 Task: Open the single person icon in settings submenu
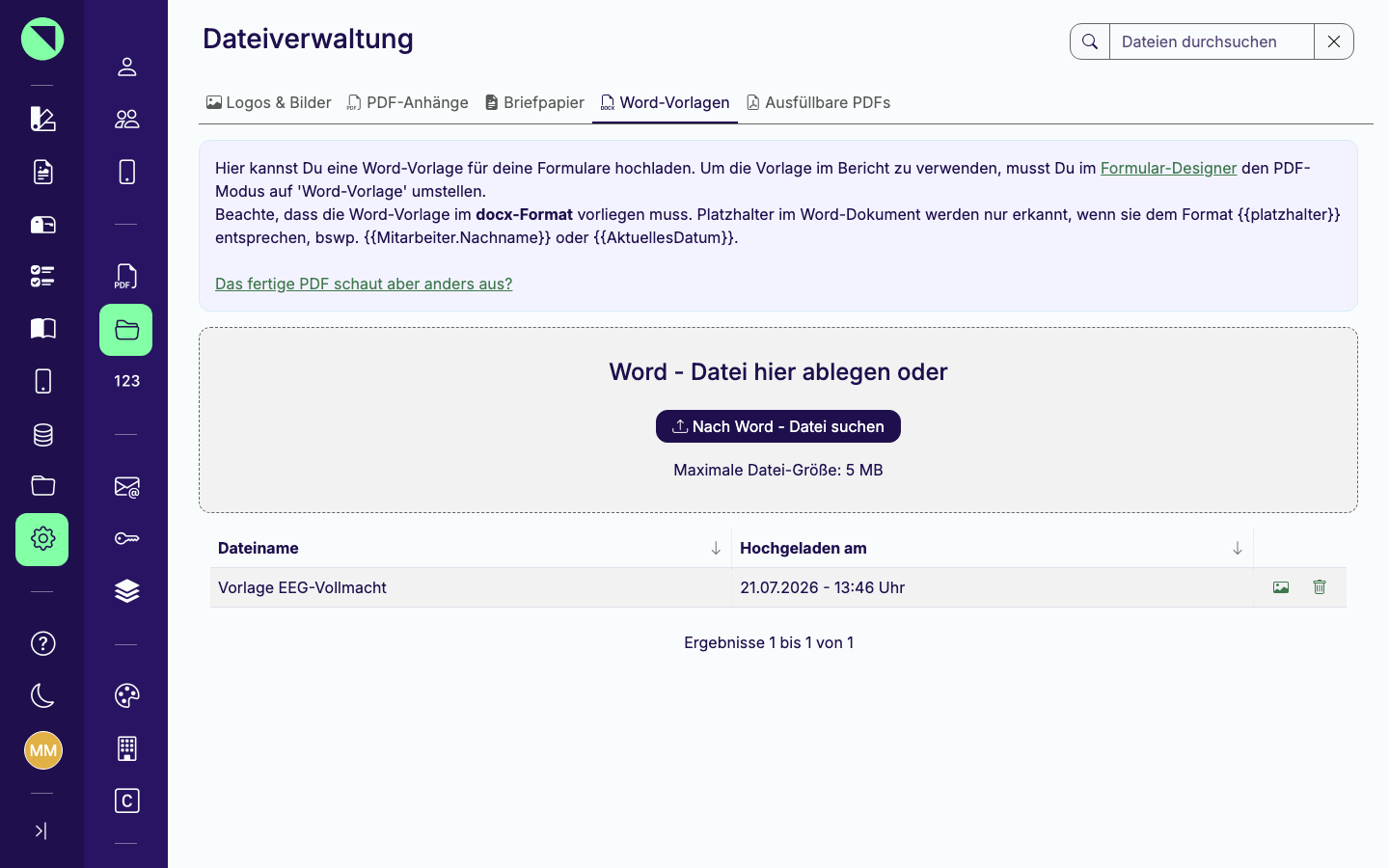tap(126, 67)
